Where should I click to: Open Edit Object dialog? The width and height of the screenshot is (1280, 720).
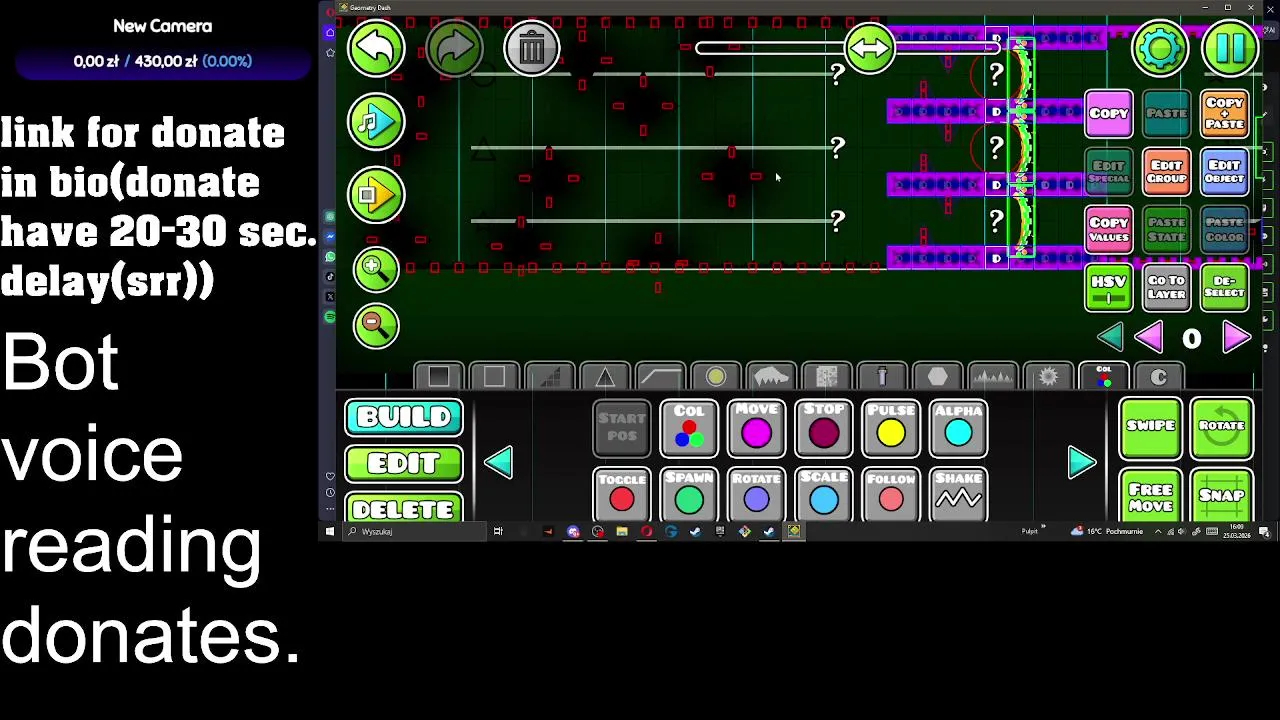1225,172
